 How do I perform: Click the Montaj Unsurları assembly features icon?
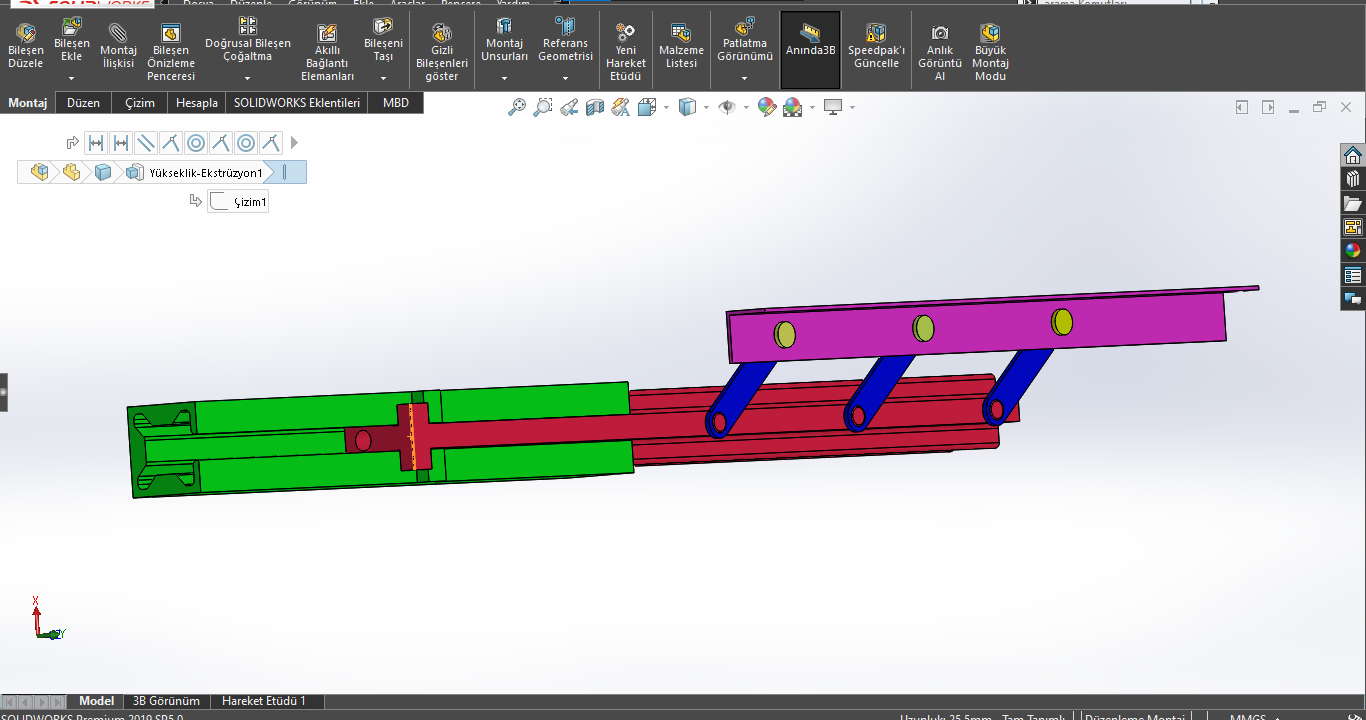tap(504, 26)
